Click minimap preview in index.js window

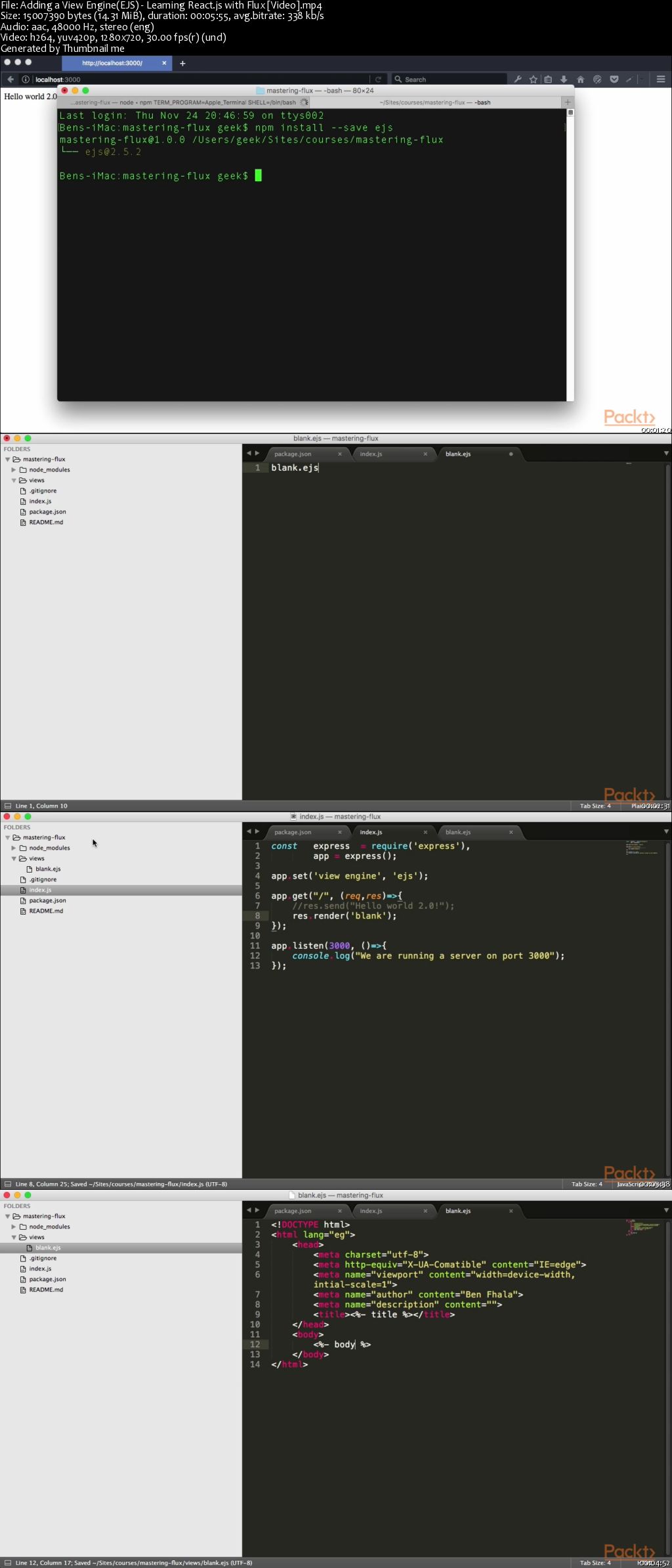coord(642,848)
